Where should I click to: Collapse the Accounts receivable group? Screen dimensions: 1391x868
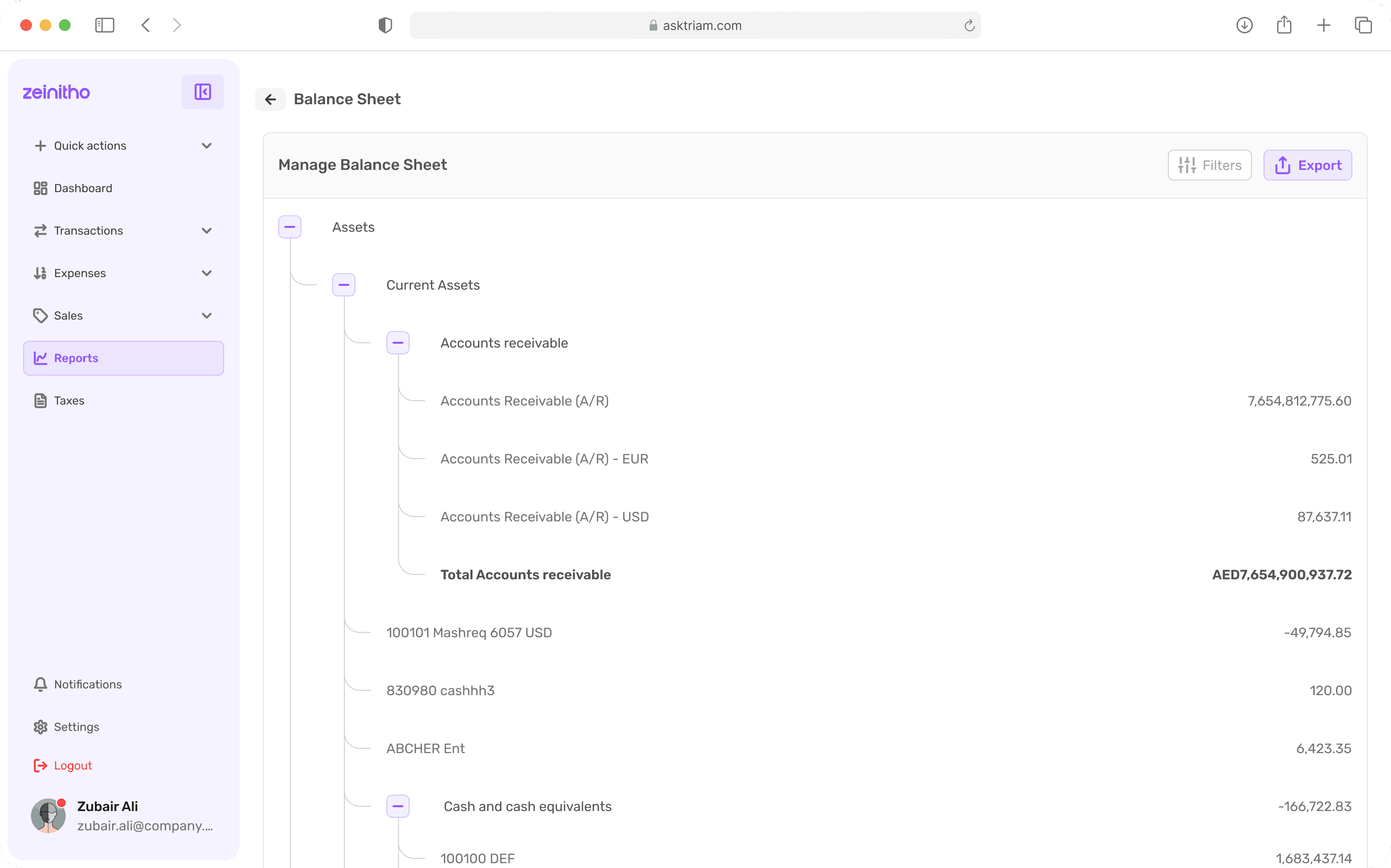tap(397, 343)
